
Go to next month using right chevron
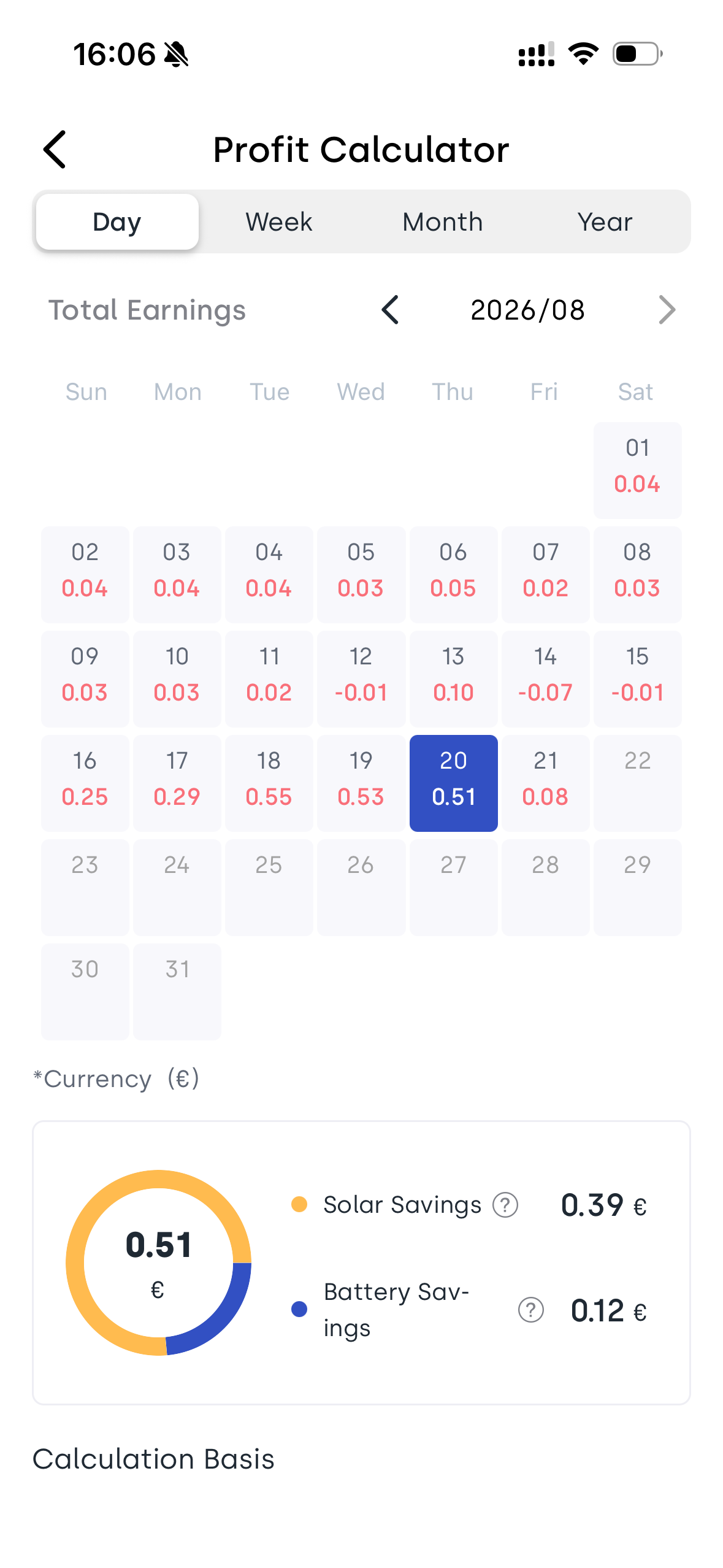click(x=667, y=310)
